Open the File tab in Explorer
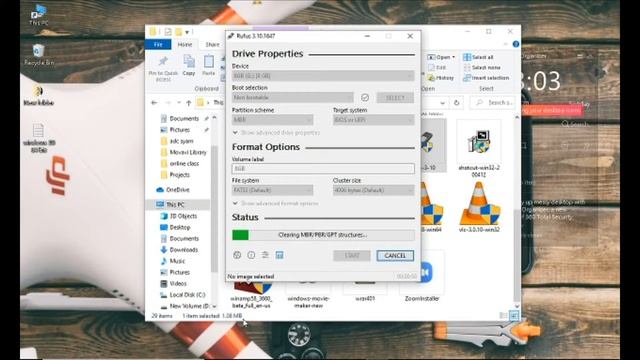The height and width of the screenshot is (360, 640). click(x=158, y=44)
